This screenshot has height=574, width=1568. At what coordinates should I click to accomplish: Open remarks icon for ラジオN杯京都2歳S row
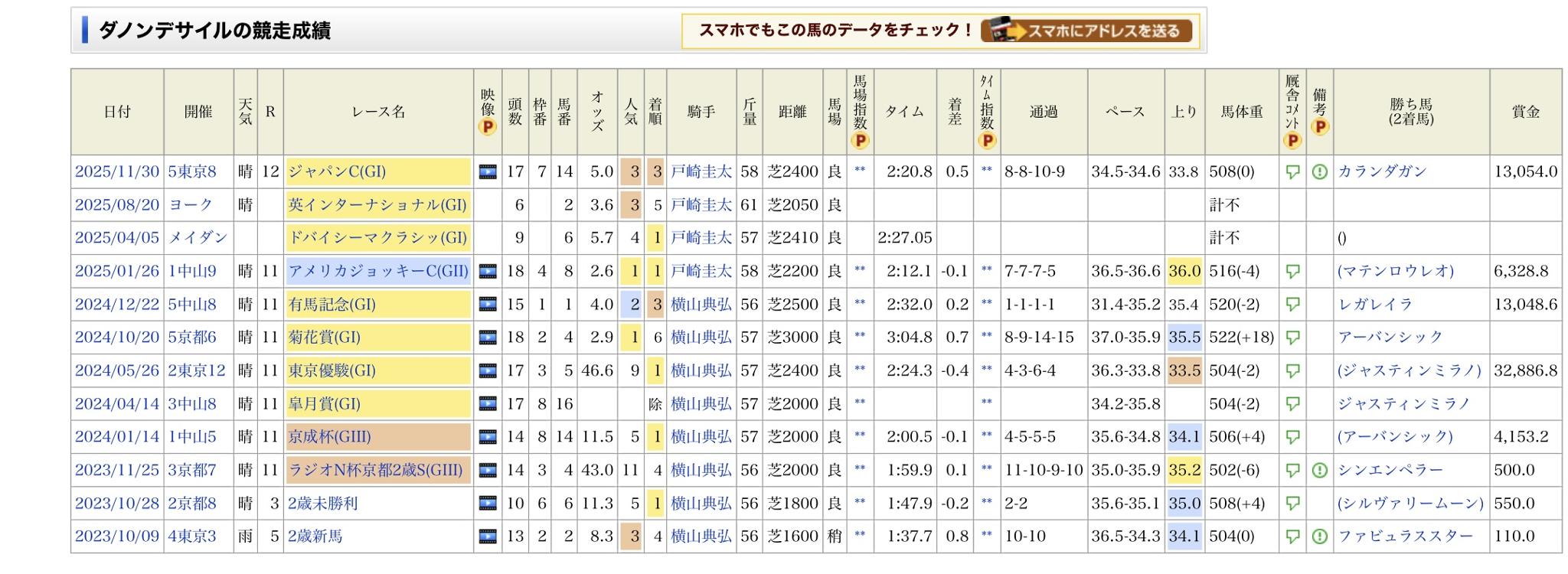coord(1319,470)
